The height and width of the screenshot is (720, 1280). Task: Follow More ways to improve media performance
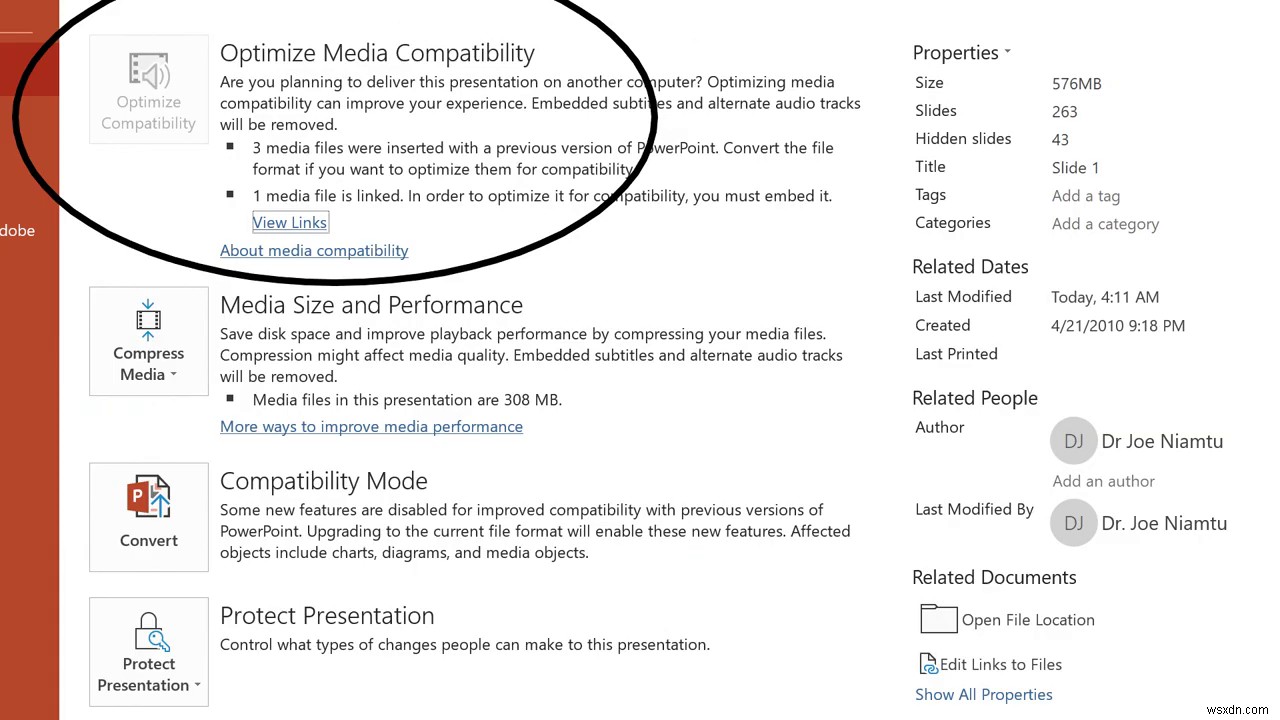click(x=371, y=426)
